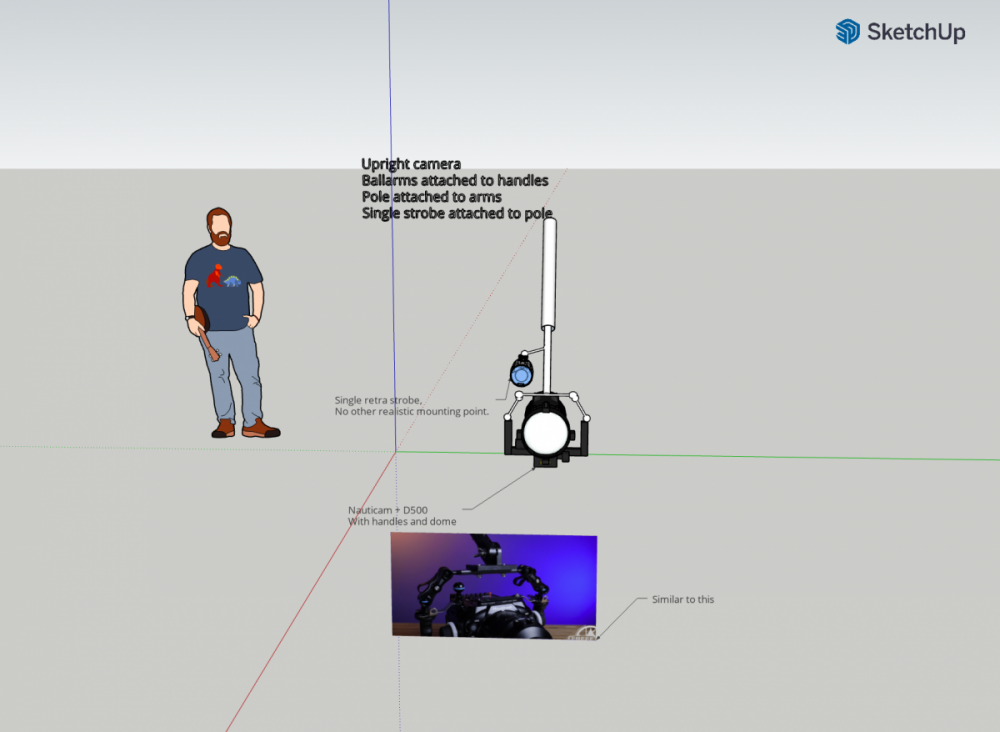Click the "Nauticam + D500" label

[388, 510]
